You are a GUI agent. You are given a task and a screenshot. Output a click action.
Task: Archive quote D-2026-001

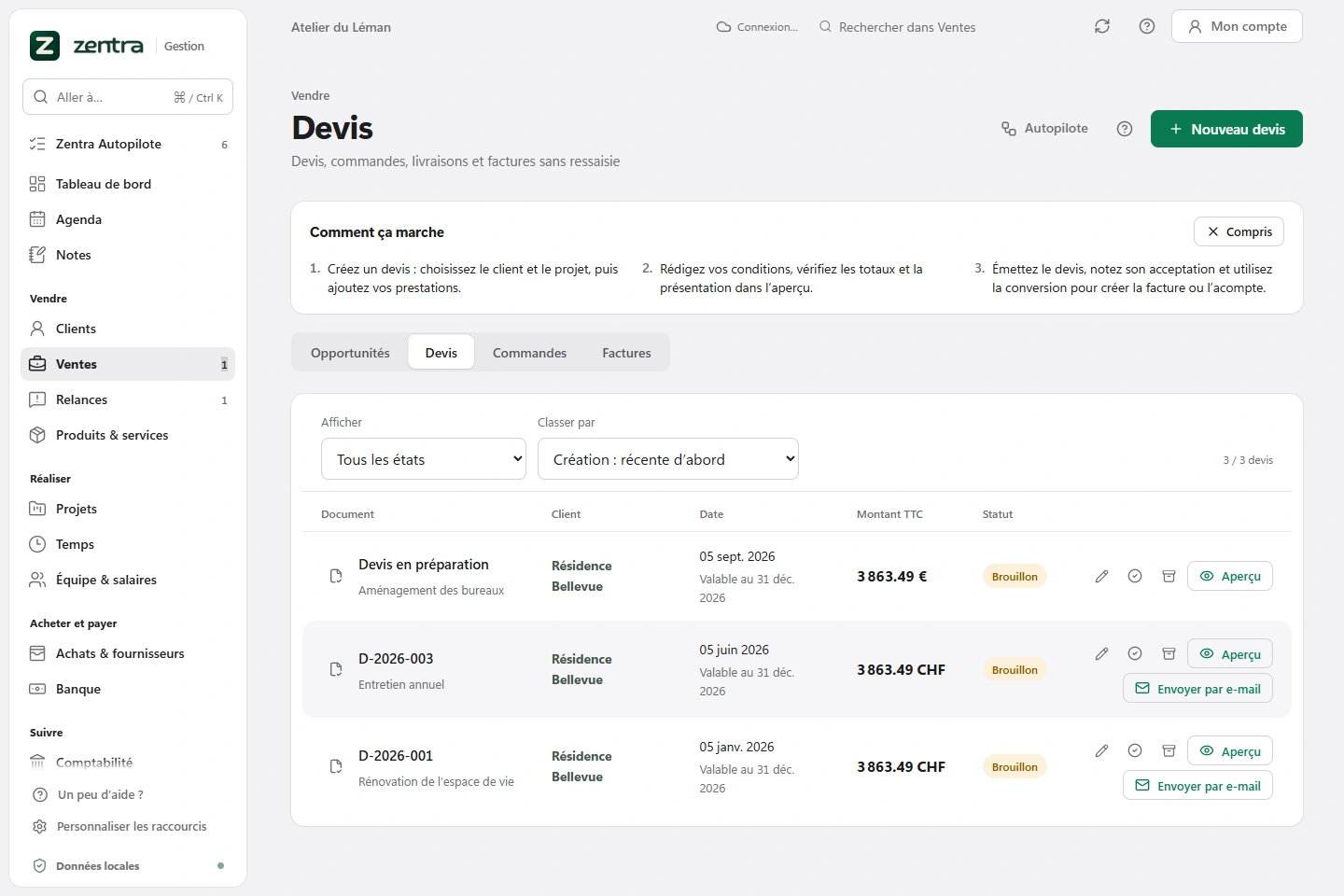[x=1169, y=750]
